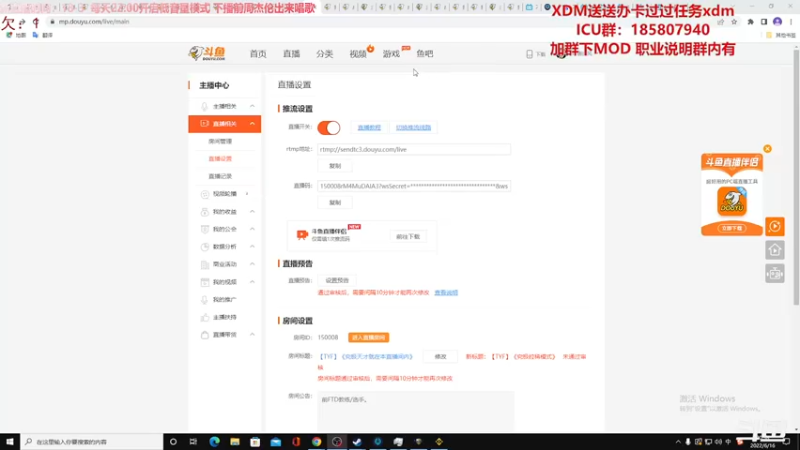Click the home icon on the right float bar
Viewport: 800px width, 450px height.
click(774, 250)
